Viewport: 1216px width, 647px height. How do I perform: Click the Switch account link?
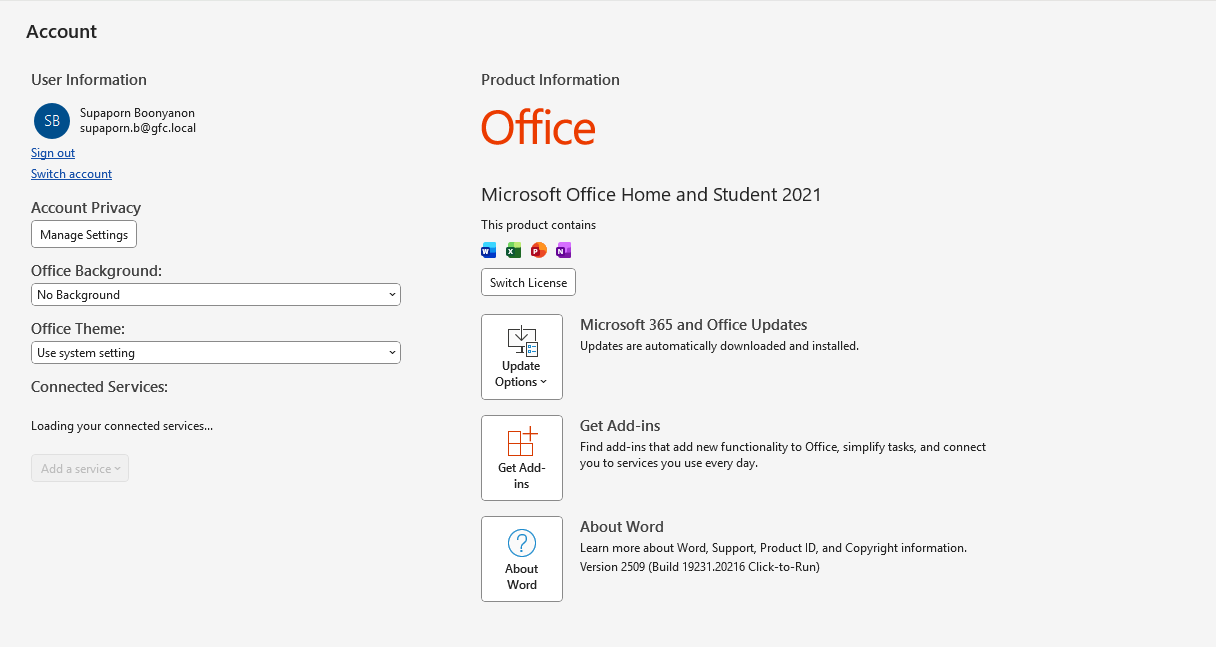(x=71, y=174)
